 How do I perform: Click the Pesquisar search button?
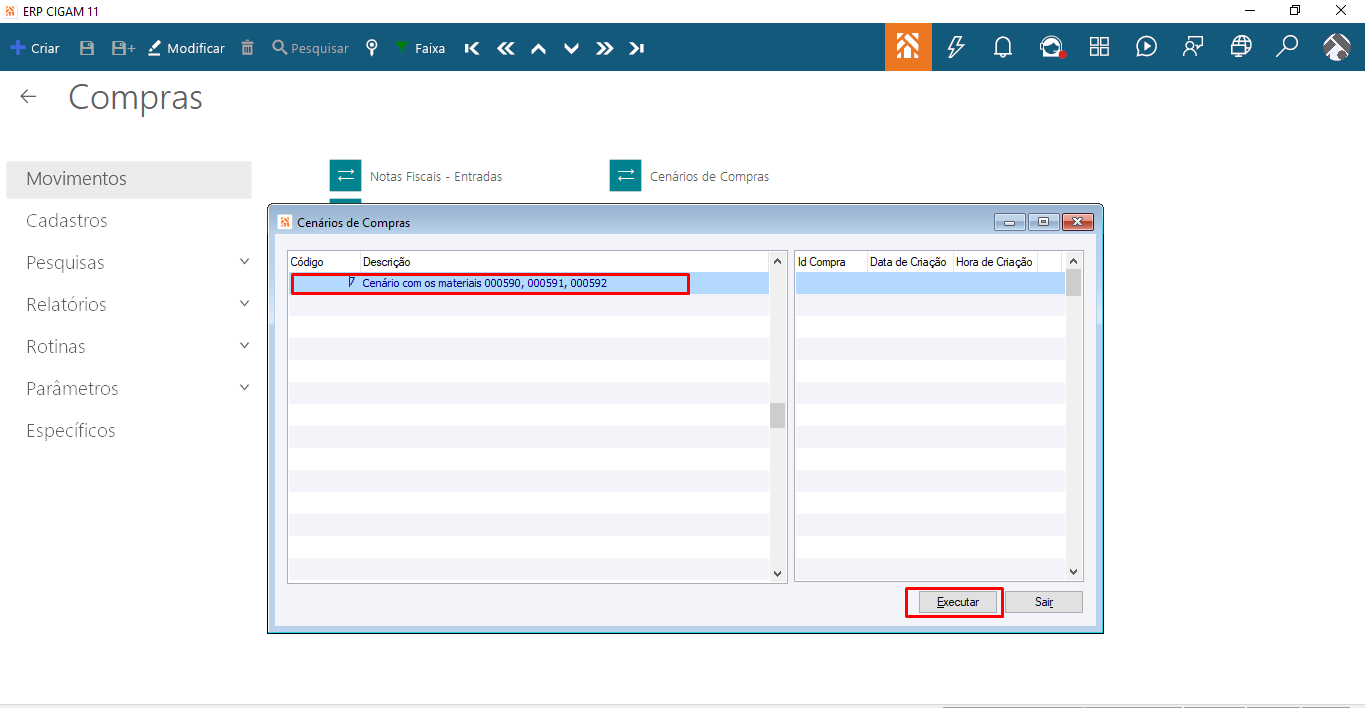(310, 48)
